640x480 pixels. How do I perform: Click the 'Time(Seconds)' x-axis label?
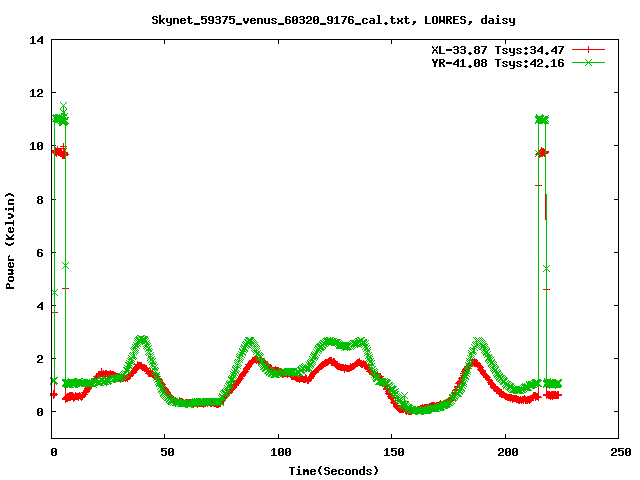pyautogui.click(x=333, y=471)
